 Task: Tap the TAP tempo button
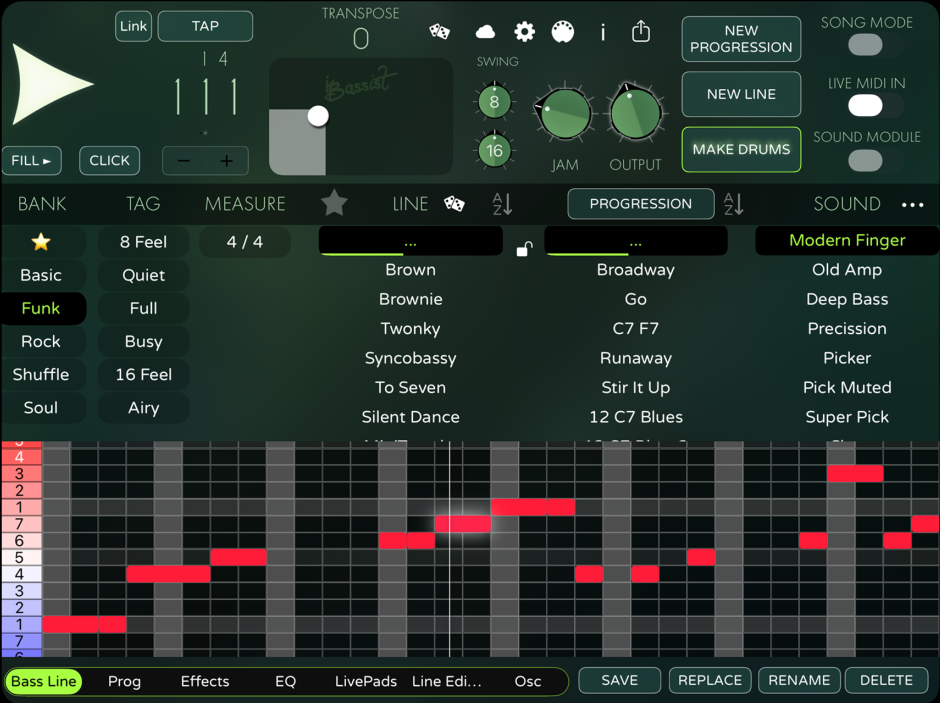point(205,26)
